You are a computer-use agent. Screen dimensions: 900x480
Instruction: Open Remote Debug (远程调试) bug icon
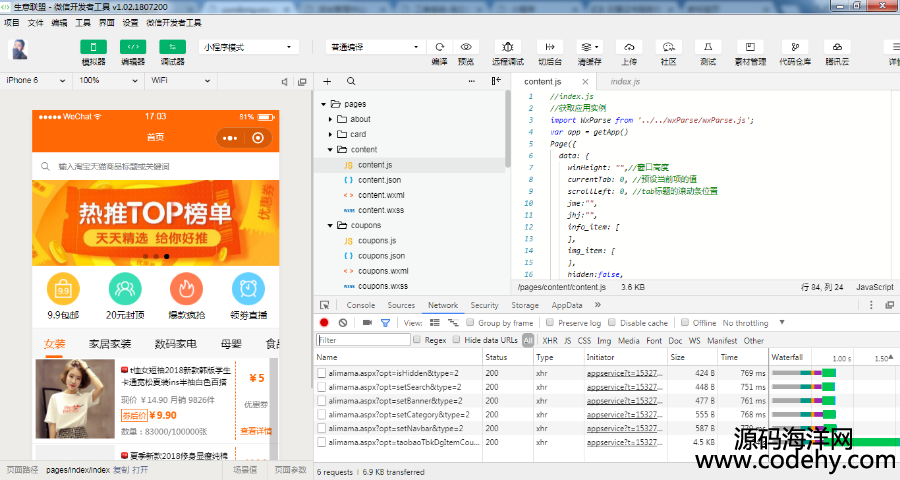click(x=508, y=47)
